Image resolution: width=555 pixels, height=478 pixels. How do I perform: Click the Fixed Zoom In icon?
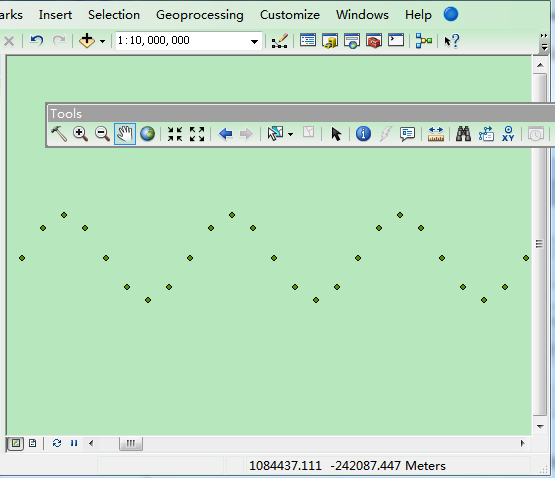(x=175, y=134)
